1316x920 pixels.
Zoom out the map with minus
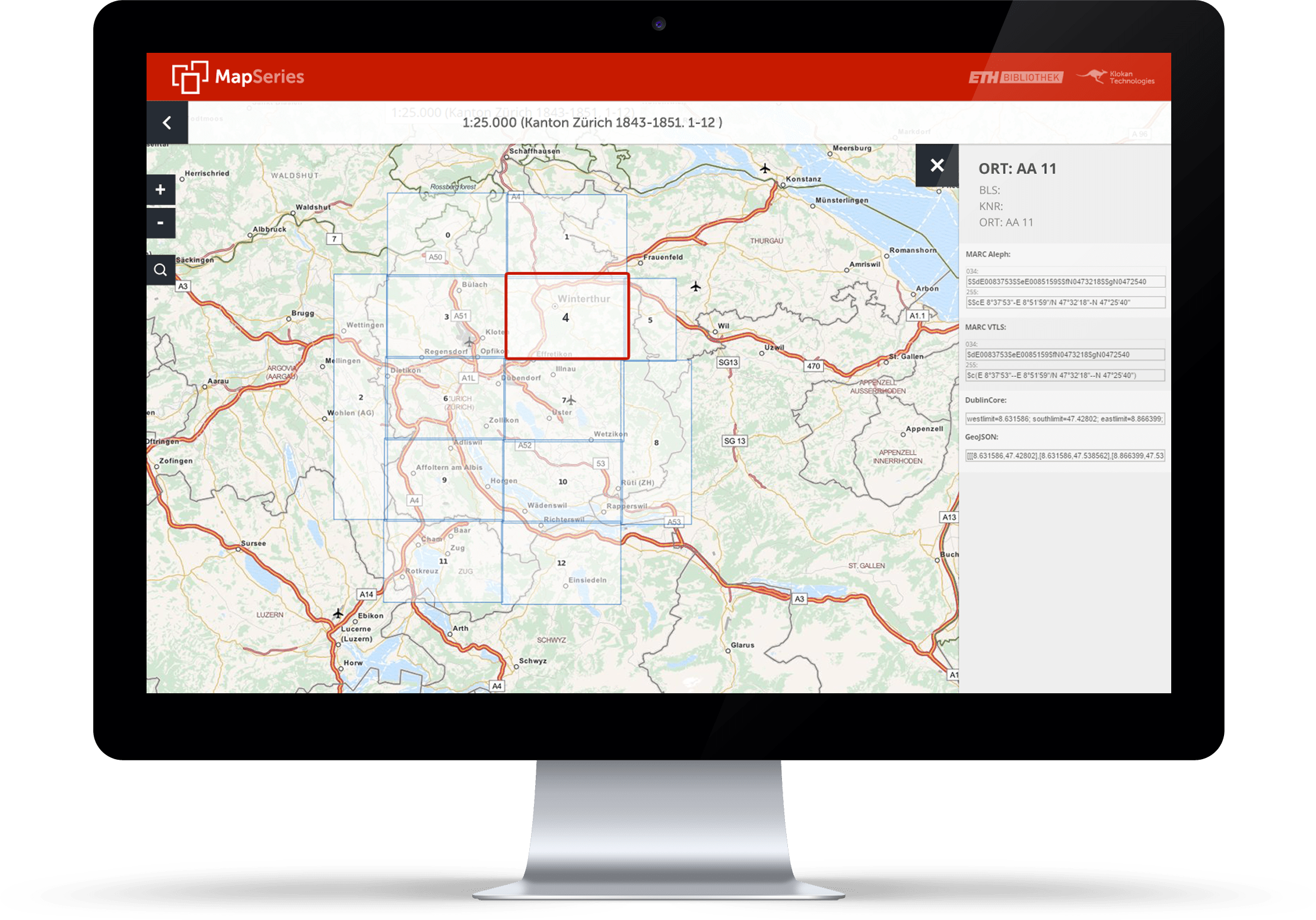click(161, 223)
